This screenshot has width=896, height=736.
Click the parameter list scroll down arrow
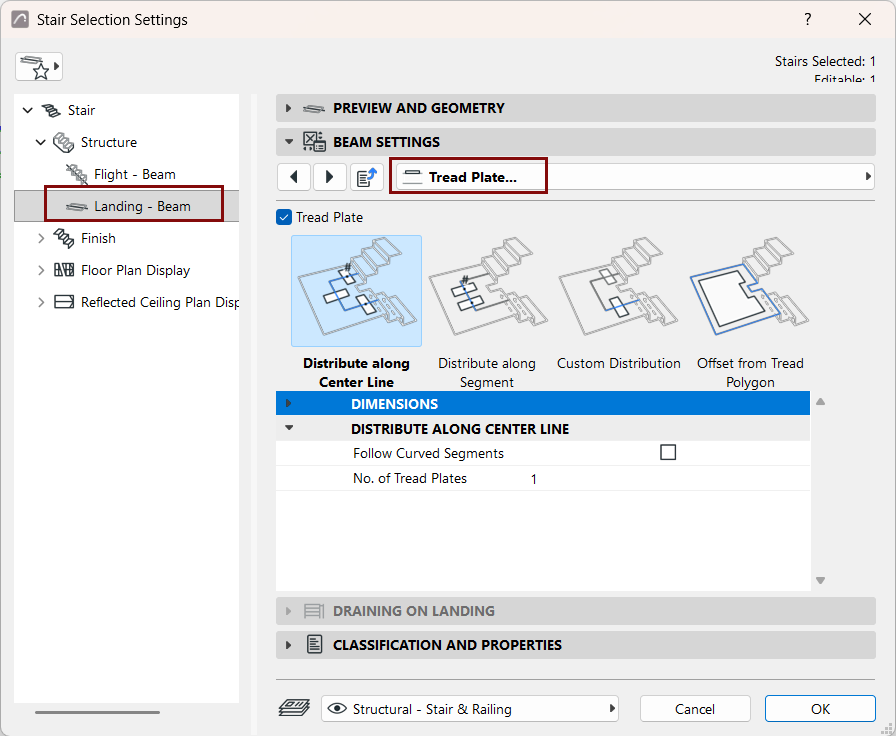point(821,581)
